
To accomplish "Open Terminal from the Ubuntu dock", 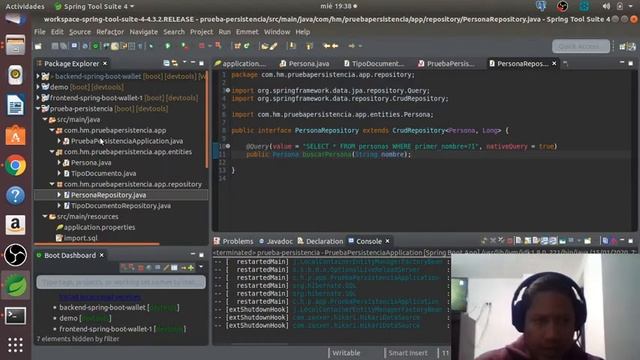I will point(15,316).
